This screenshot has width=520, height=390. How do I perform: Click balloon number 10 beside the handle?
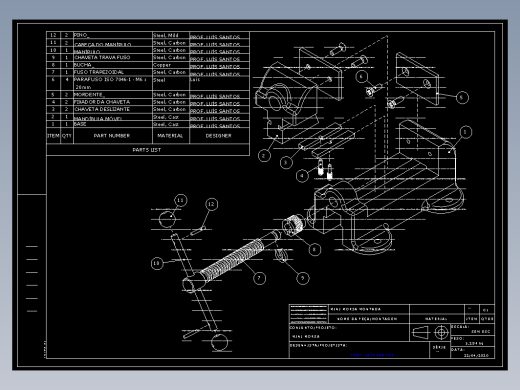(157, 264)
